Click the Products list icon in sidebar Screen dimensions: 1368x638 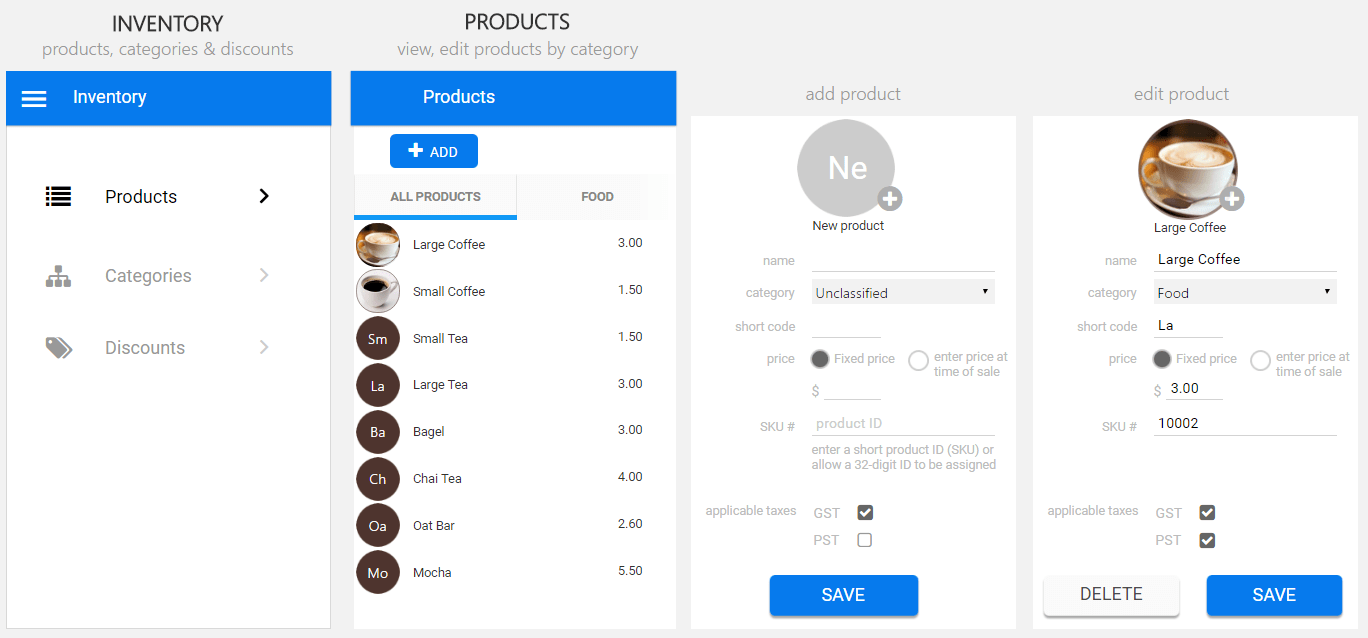click(58, 197)
